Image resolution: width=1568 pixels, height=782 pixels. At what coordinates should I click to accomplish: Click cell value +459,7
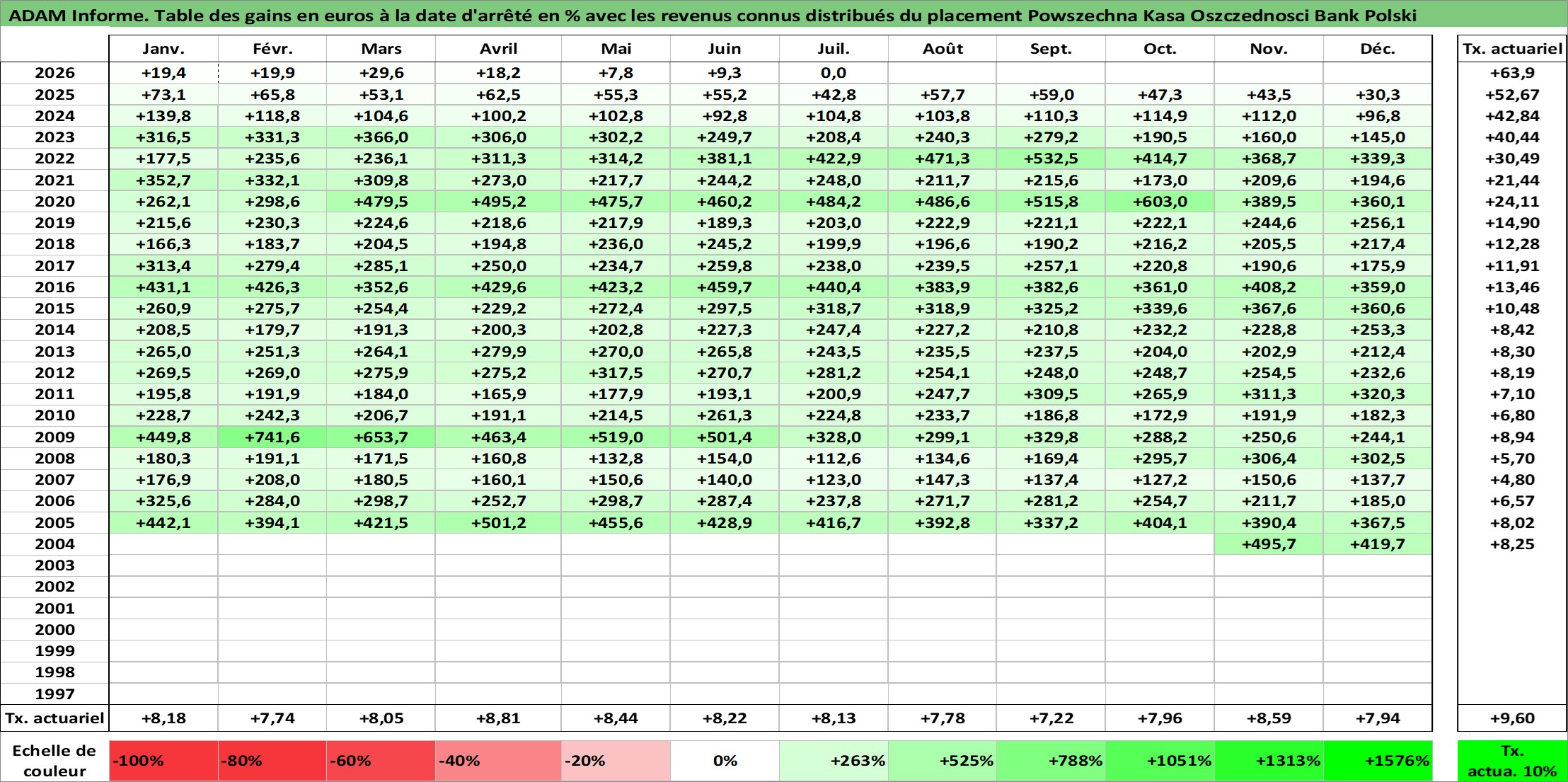click(x=725, y=287)
